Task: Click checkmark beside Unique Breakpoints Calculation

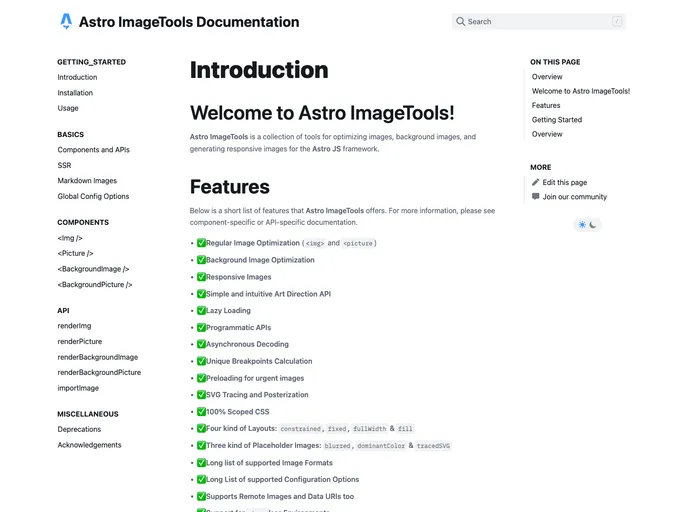Action: pyautogui.click(x=201, y=361)
